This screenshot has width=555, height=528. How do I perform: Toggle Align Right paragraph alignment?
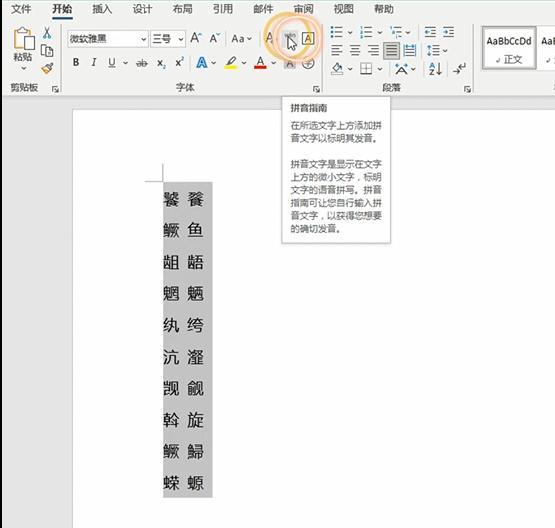tap(373, 51)
